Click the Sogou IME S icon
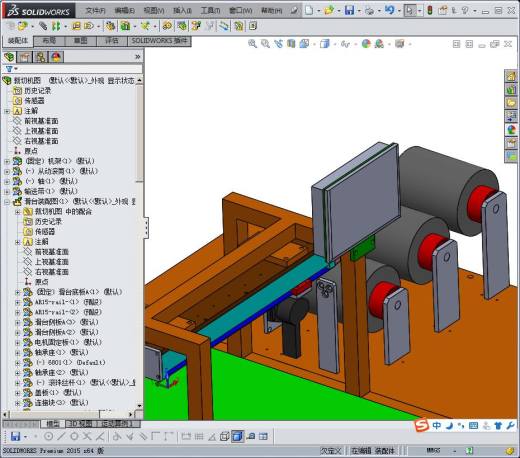520x458 pixels. pyautogui.click(x=421, y=425)
